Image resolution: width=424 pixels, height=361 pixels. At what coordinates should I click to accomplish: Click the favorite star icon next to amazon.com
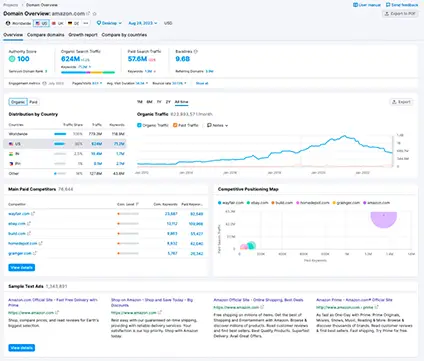[95, 14]
